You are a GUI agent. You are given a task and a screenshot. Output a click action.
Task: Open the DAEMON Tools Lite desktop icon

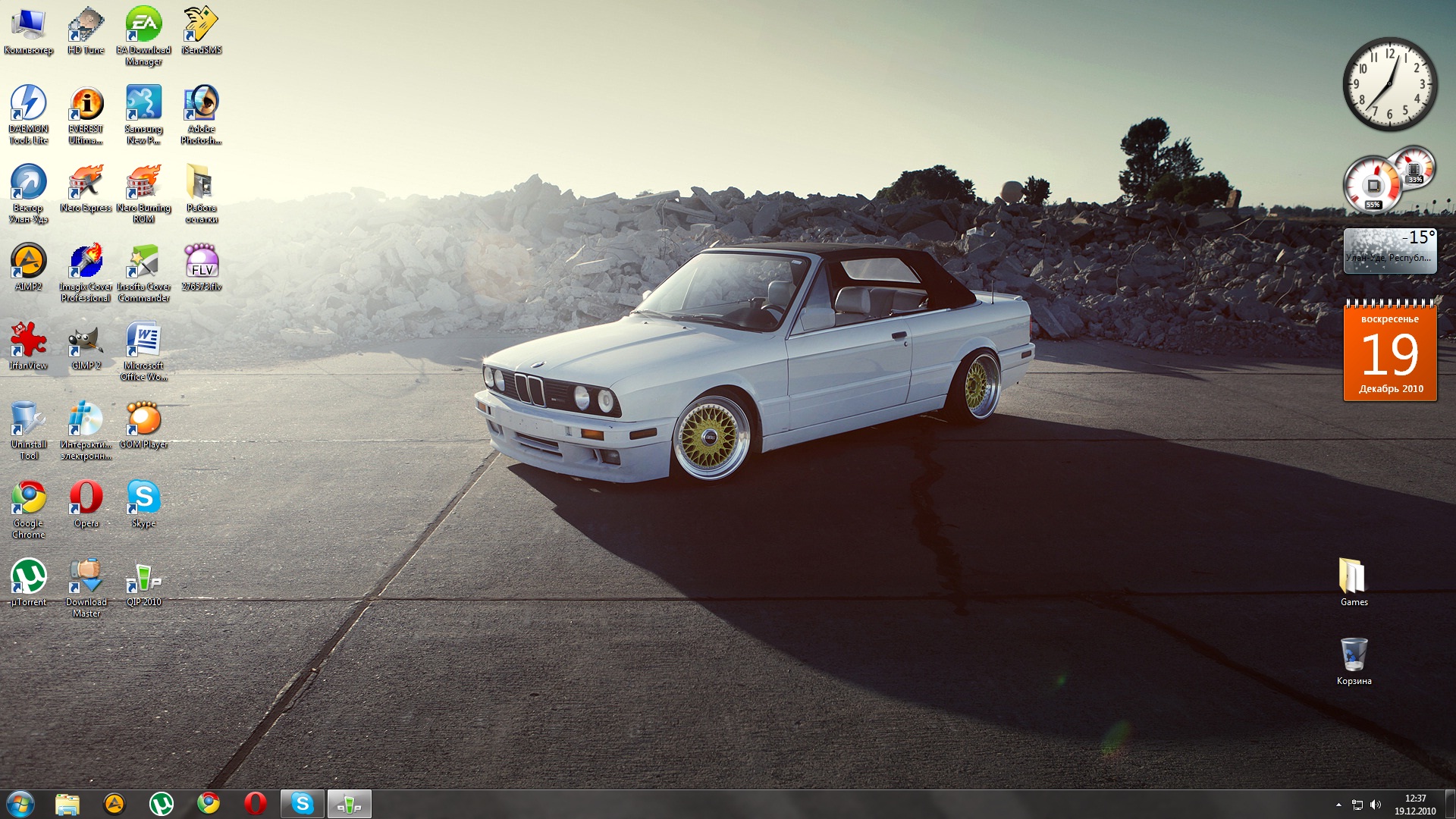29,105
